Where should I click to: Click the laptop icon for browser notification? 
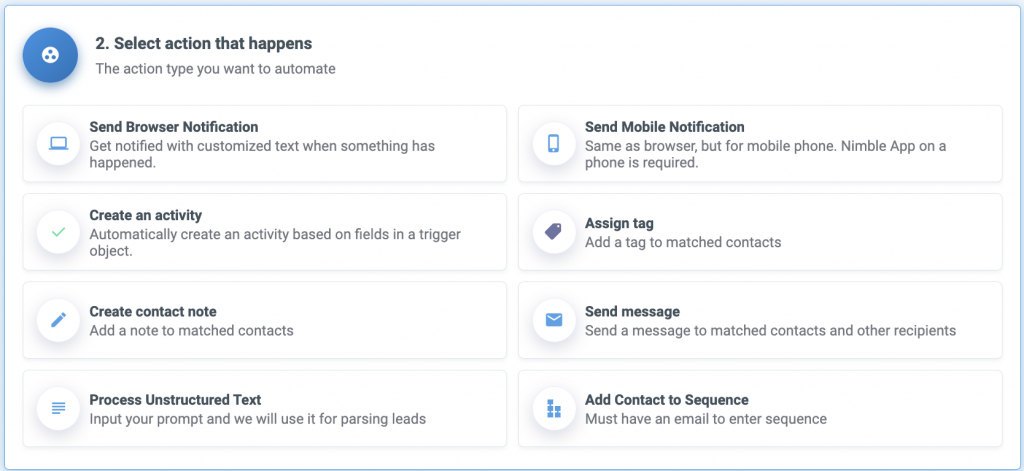pos(58,143)
